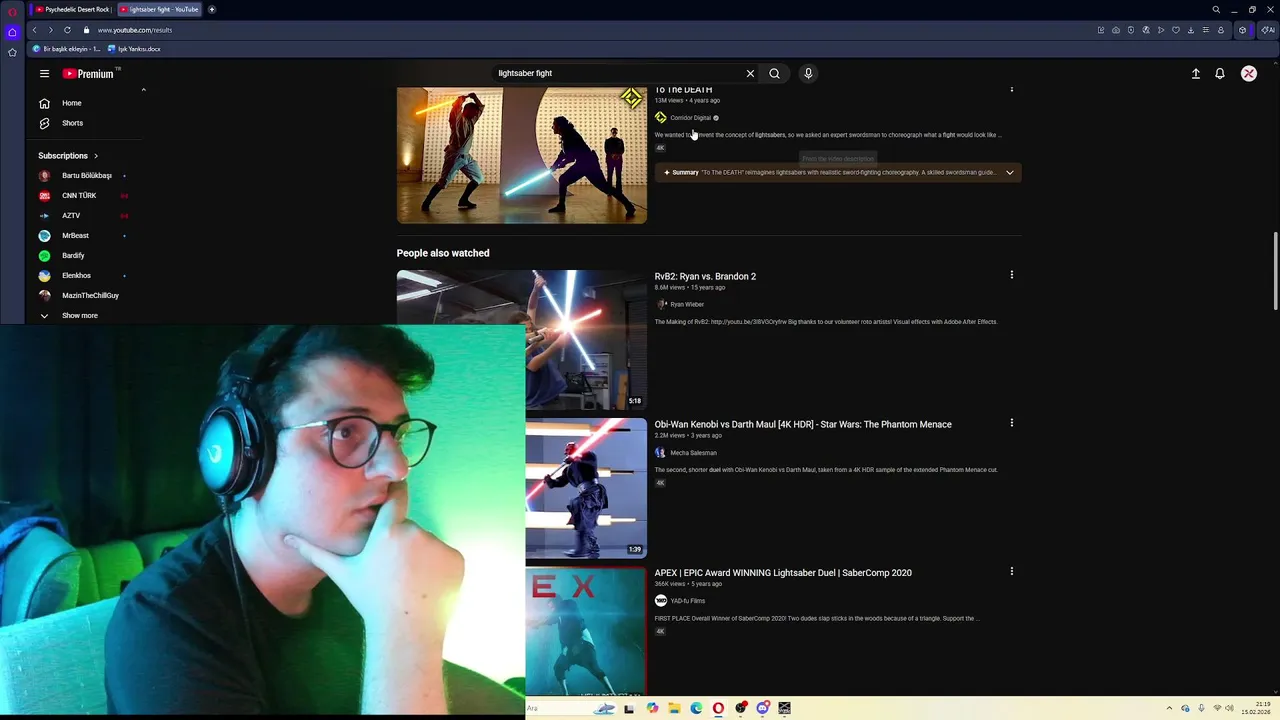The width and height of the screenshot is (1280, 720).
Task: Clear the lightsaber fight search text
Action: [750, 73]
